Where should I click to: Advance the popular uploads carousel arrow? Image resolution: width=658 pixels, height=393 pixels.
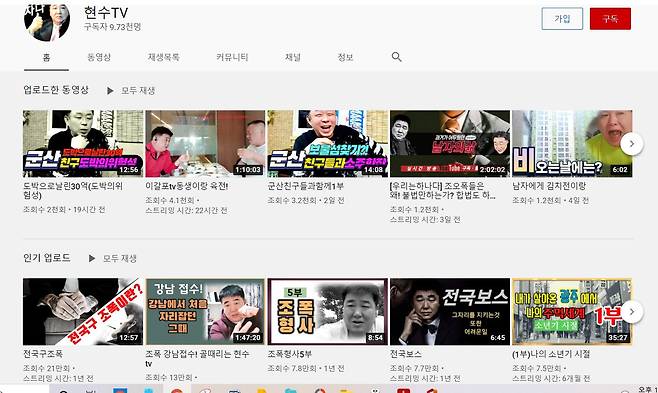point(632,312)
